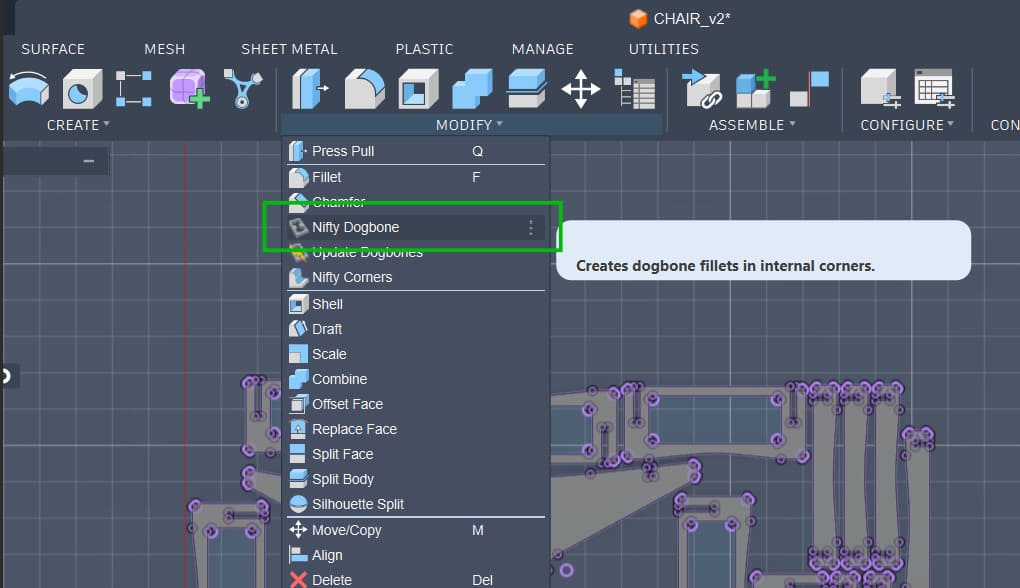Switch to the SHEET METAL tab
Screen dimensions: 1020x588
click(x=289, y=49)
